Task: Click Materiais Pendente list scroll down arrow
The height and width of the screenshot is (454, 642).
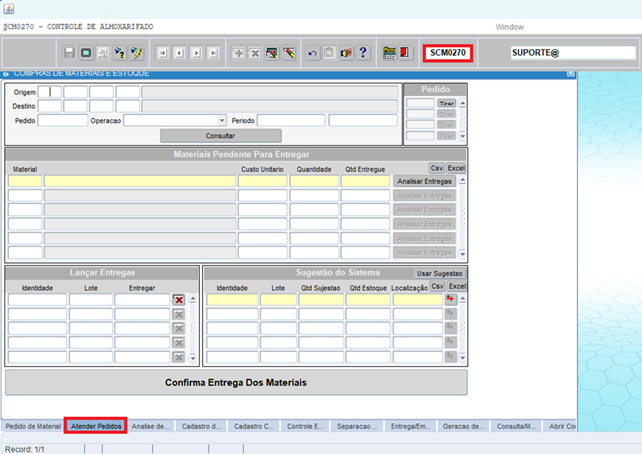Action: (x=462, y=254)
